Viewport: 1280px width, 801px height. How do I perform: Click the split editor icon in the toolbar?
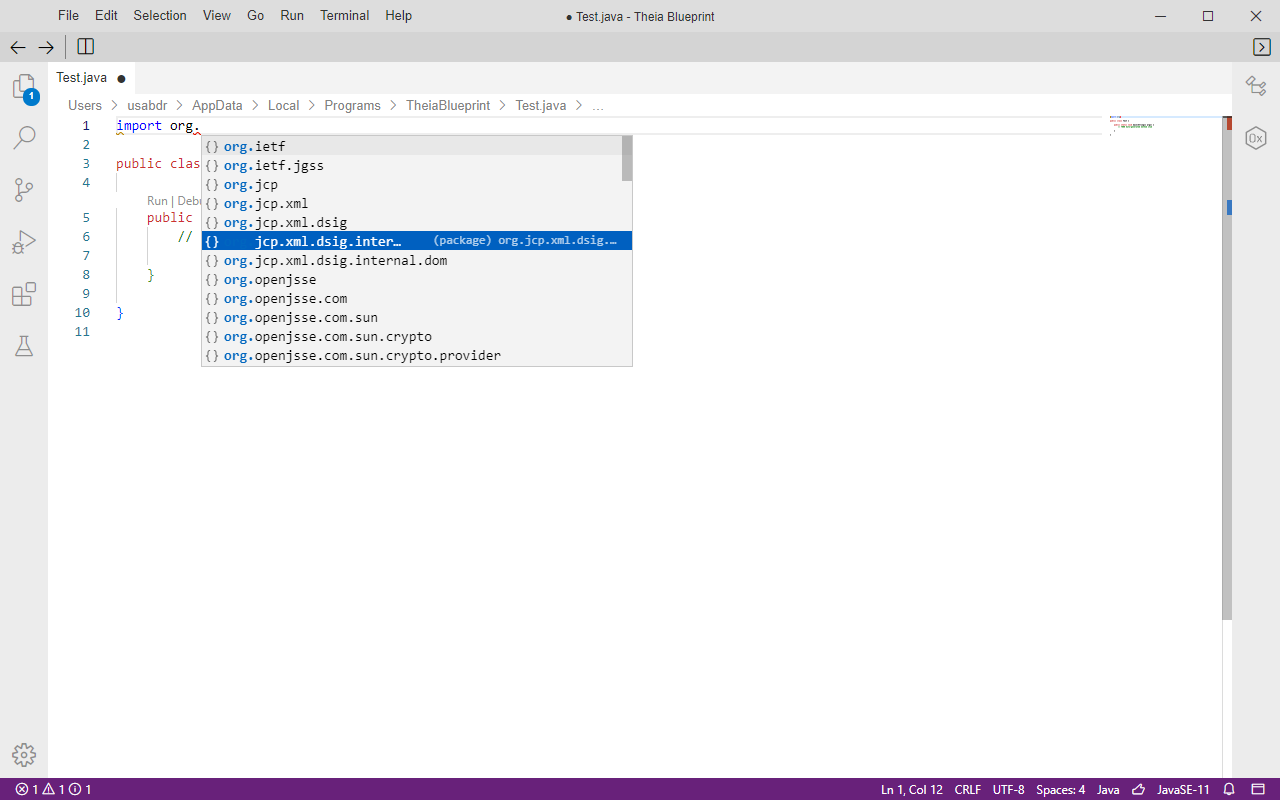(85, 46)
